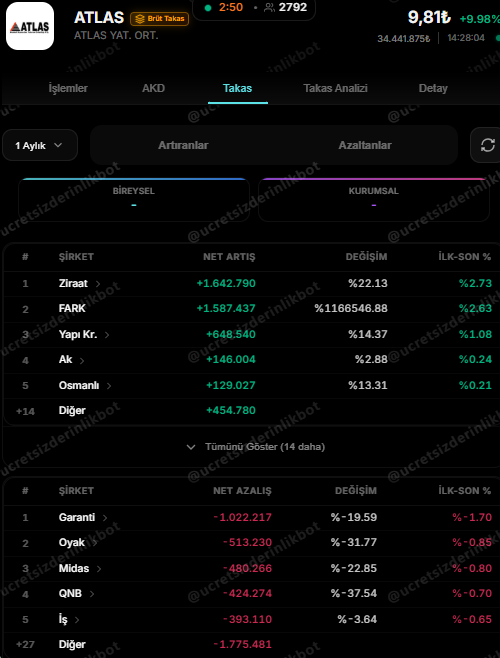Select the Takas tab

click(238, 88)
